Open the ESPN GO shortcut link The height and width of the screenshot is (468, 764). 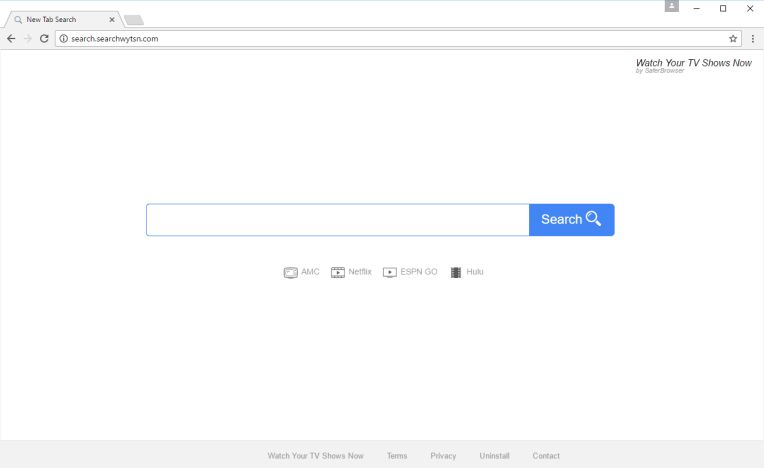pyautogui.click(x=419, y=272)
